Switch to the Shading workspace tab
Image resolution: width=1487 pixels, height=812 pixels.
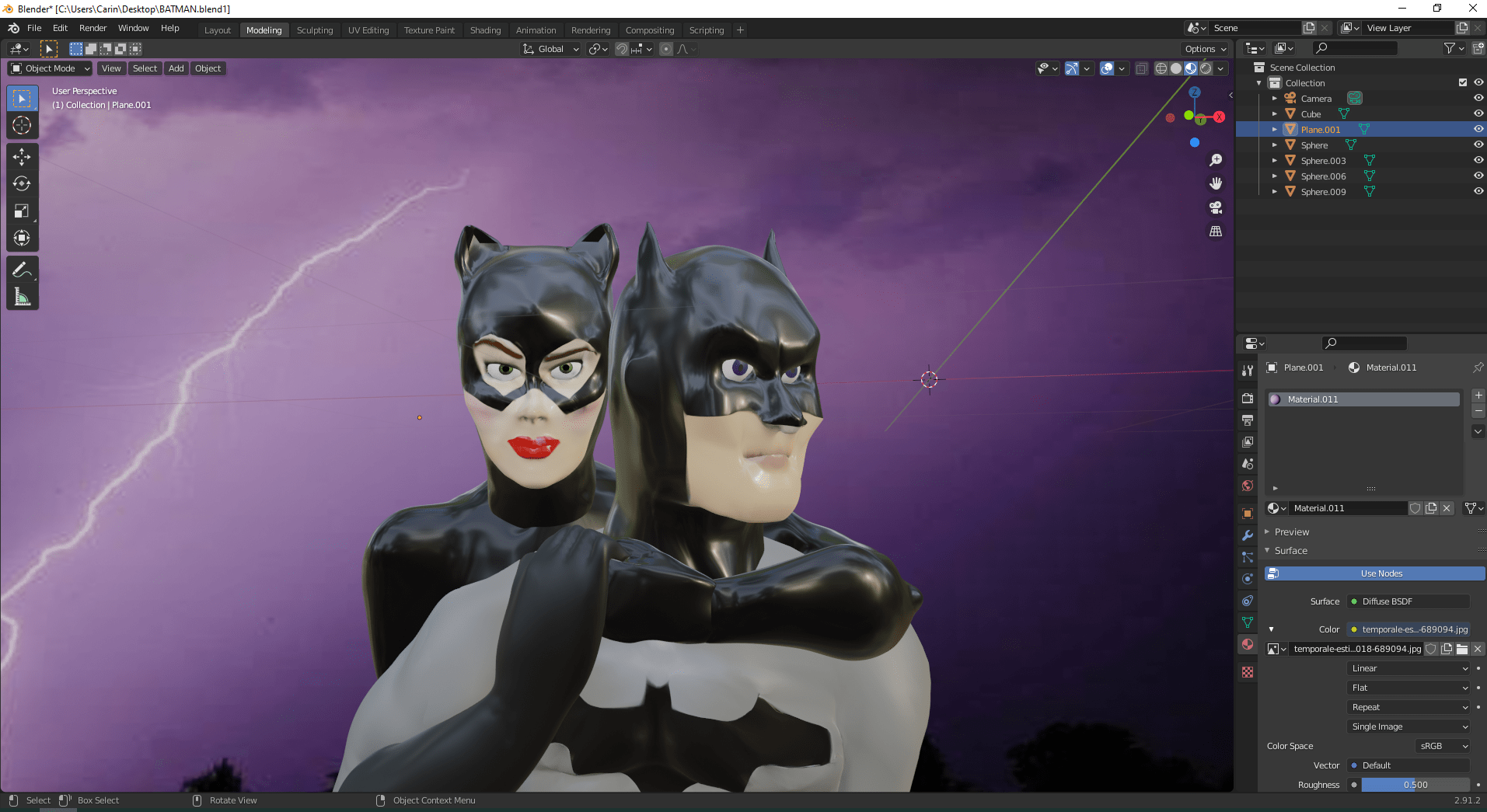485,30
